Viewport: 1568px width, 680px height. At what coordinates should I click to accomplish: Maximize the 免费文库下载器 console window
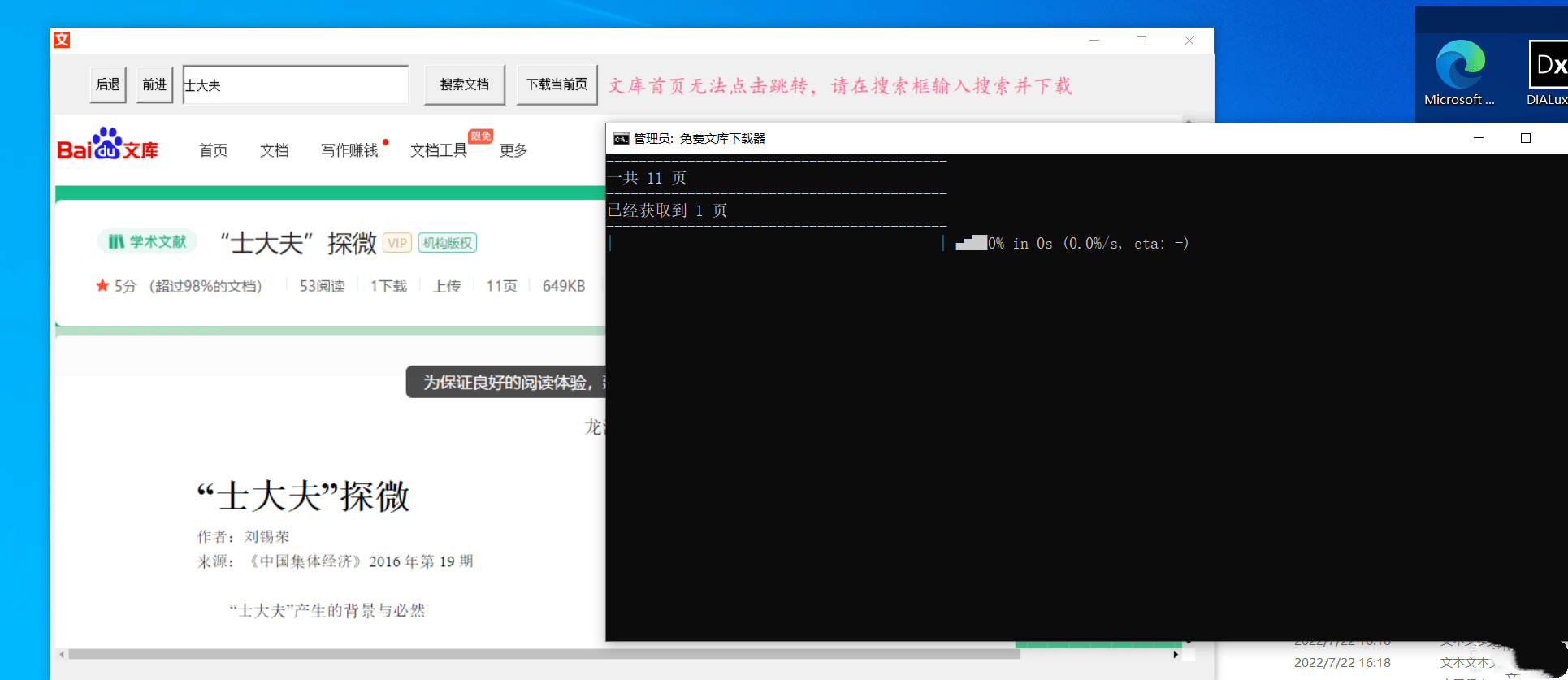coord(1526,138)
